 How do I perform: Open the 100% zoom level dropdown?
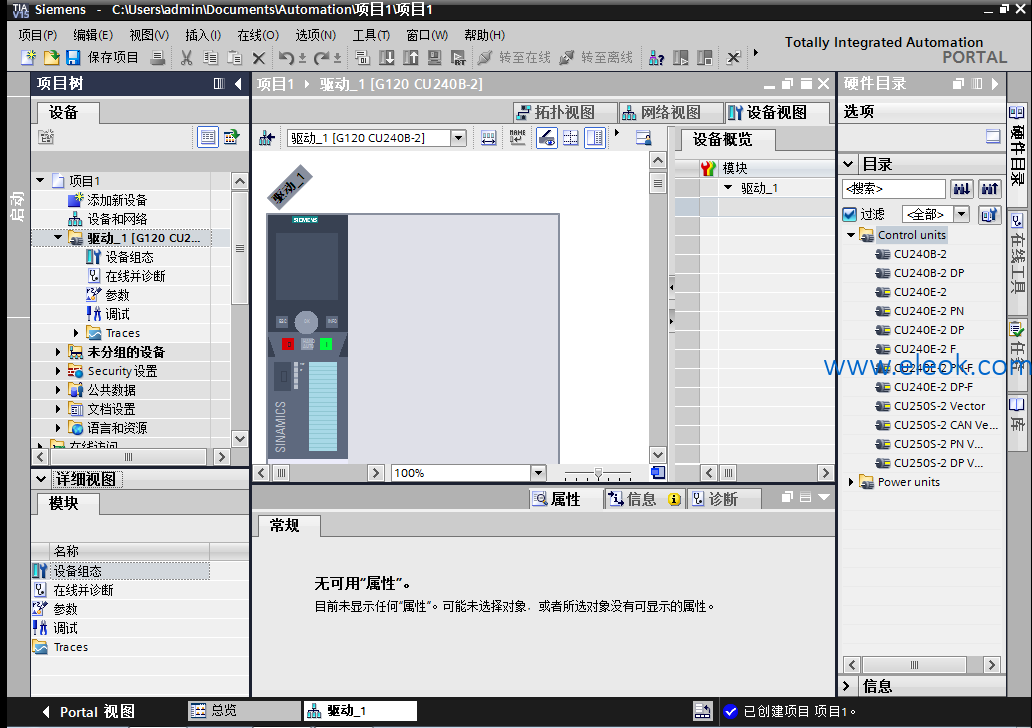[x=538, y=473]
